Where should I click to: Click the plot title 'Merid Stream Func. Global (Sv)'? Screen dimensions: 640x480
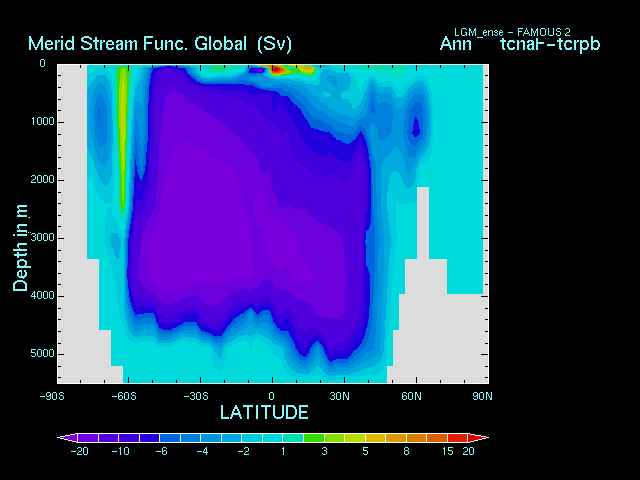tap(160, 44)
